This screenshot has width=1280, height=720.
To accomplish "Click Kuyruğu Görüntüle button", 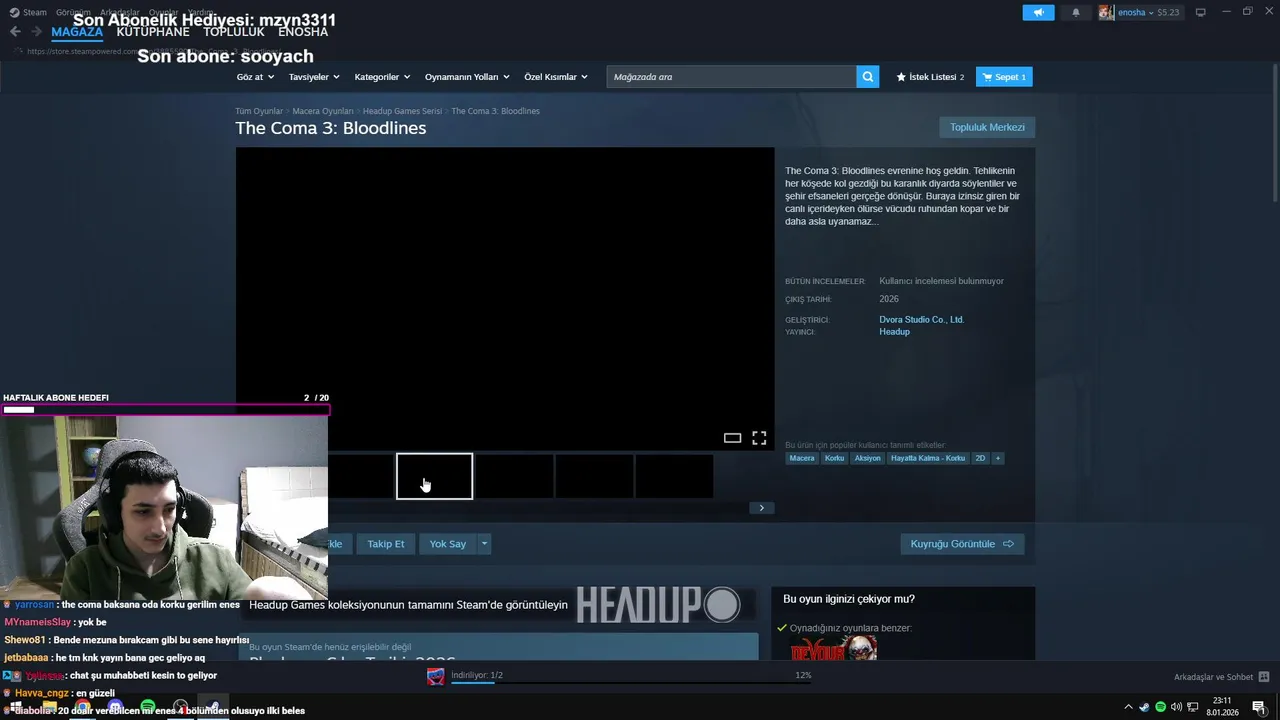I will point(962,544).
